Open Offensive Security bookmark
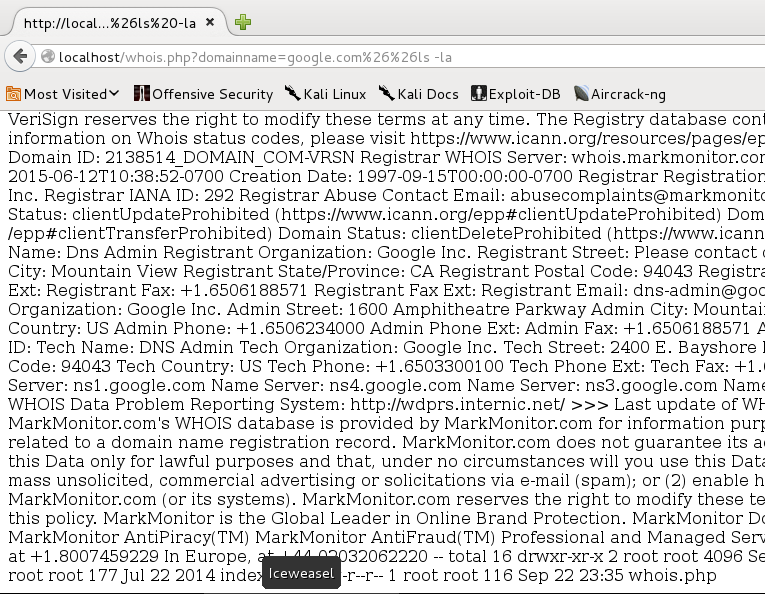Viewport: 765px width, 594px height. 203,94
